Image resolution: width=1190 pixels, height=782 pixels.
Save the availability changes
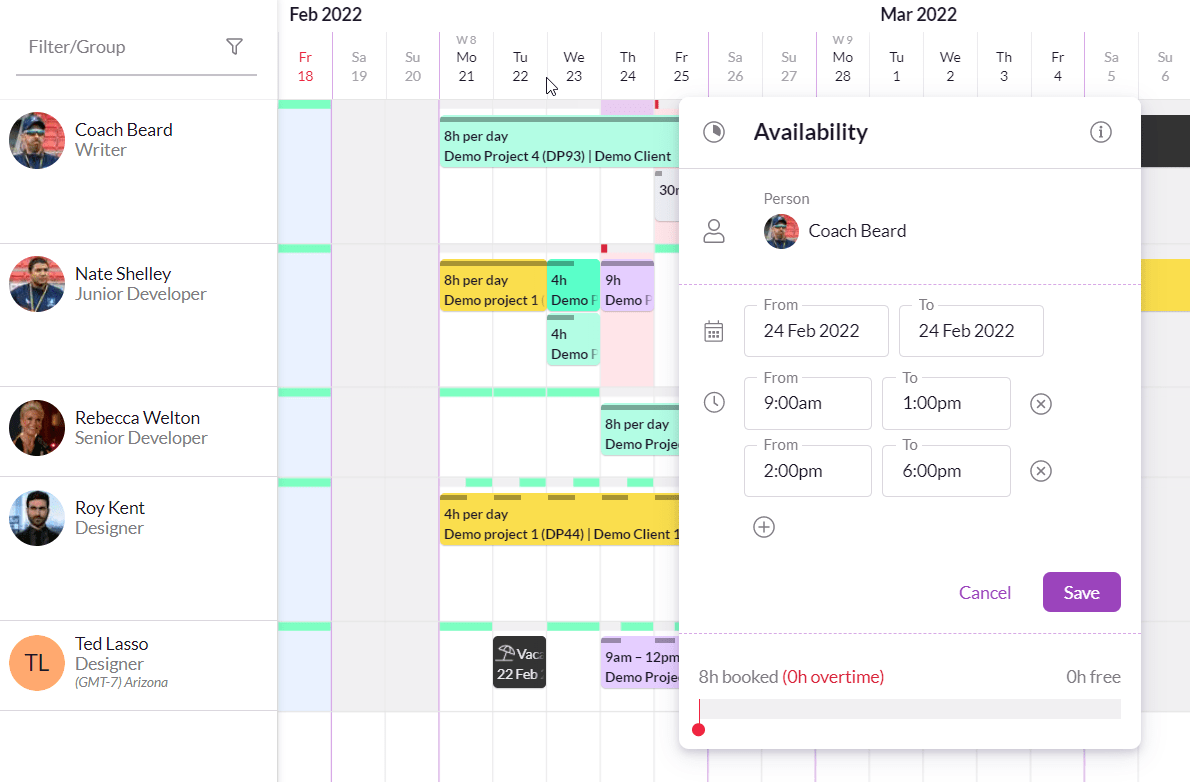[x=1081, y=592]
